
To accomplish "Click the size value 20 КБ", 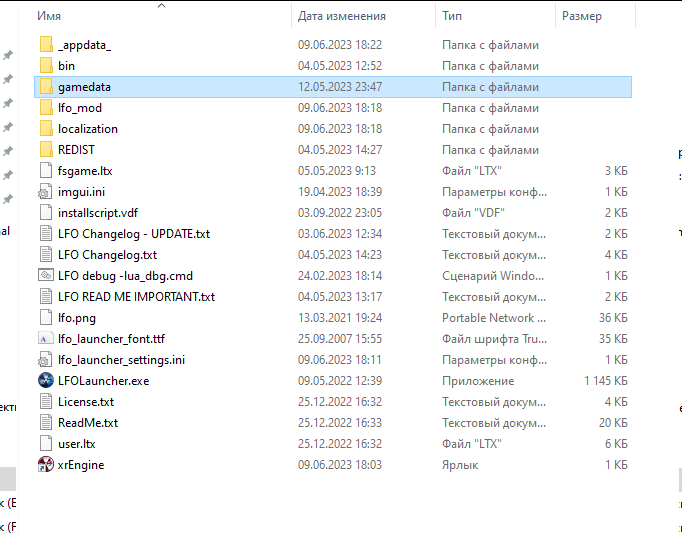I will click(x=613, y=423).
